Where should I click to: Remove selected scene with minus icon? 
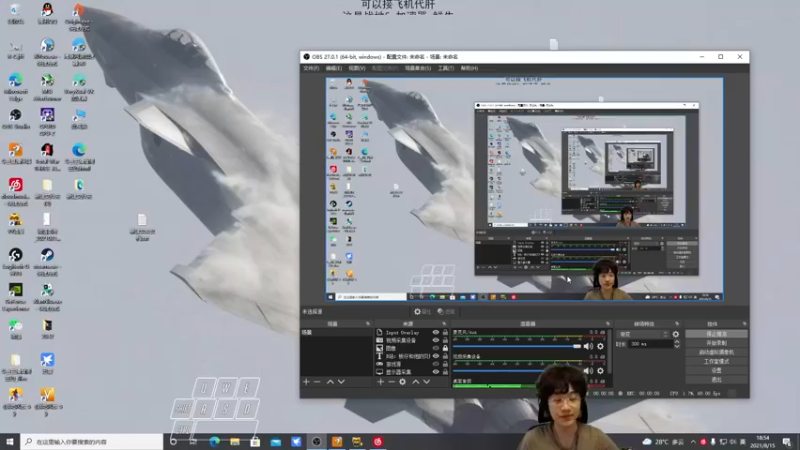pyautogui.click(x=317, y=382)
